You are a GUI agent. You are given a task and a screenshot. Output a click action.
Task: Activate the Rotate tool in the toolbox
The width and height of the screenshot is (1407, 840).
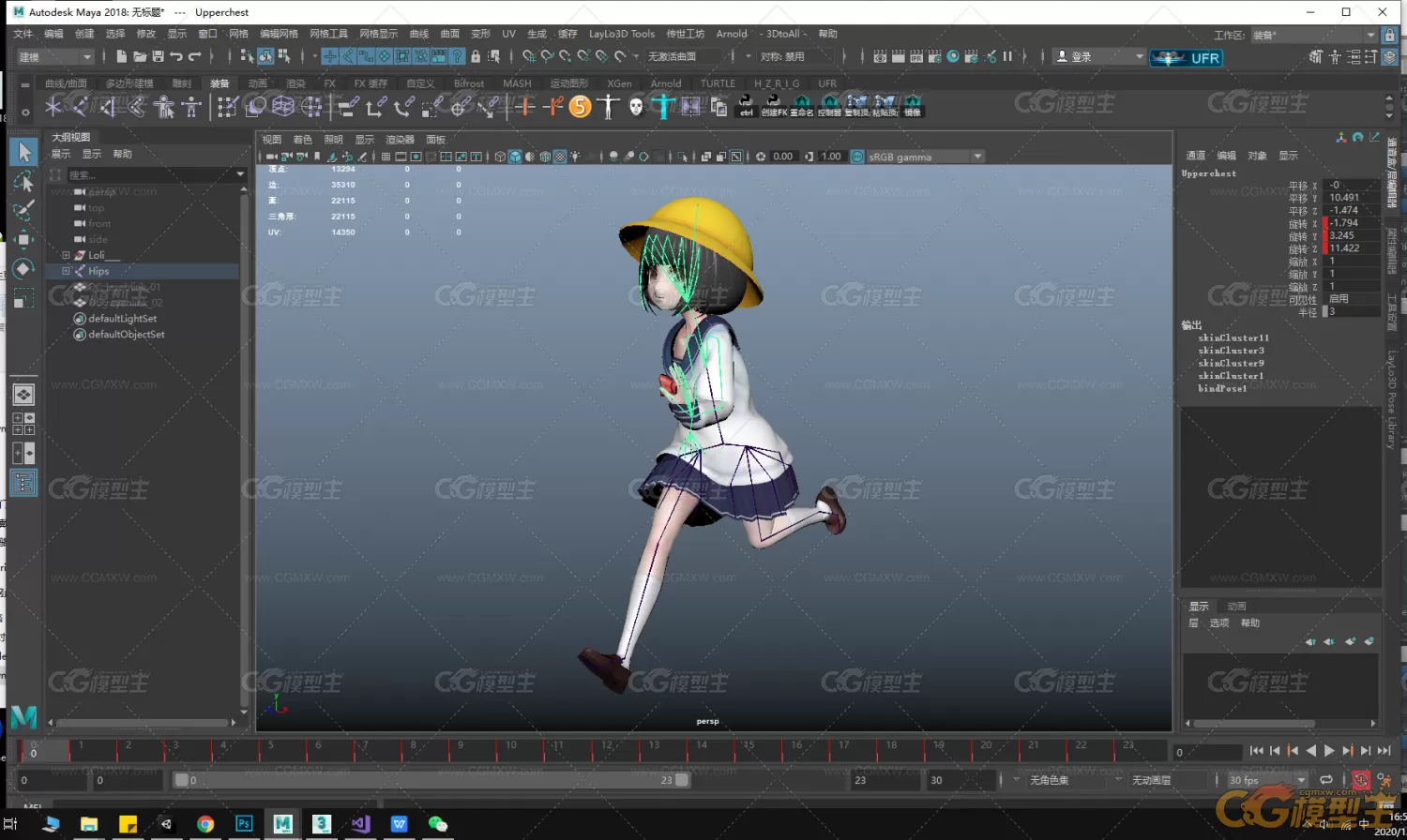click(24, 269)
